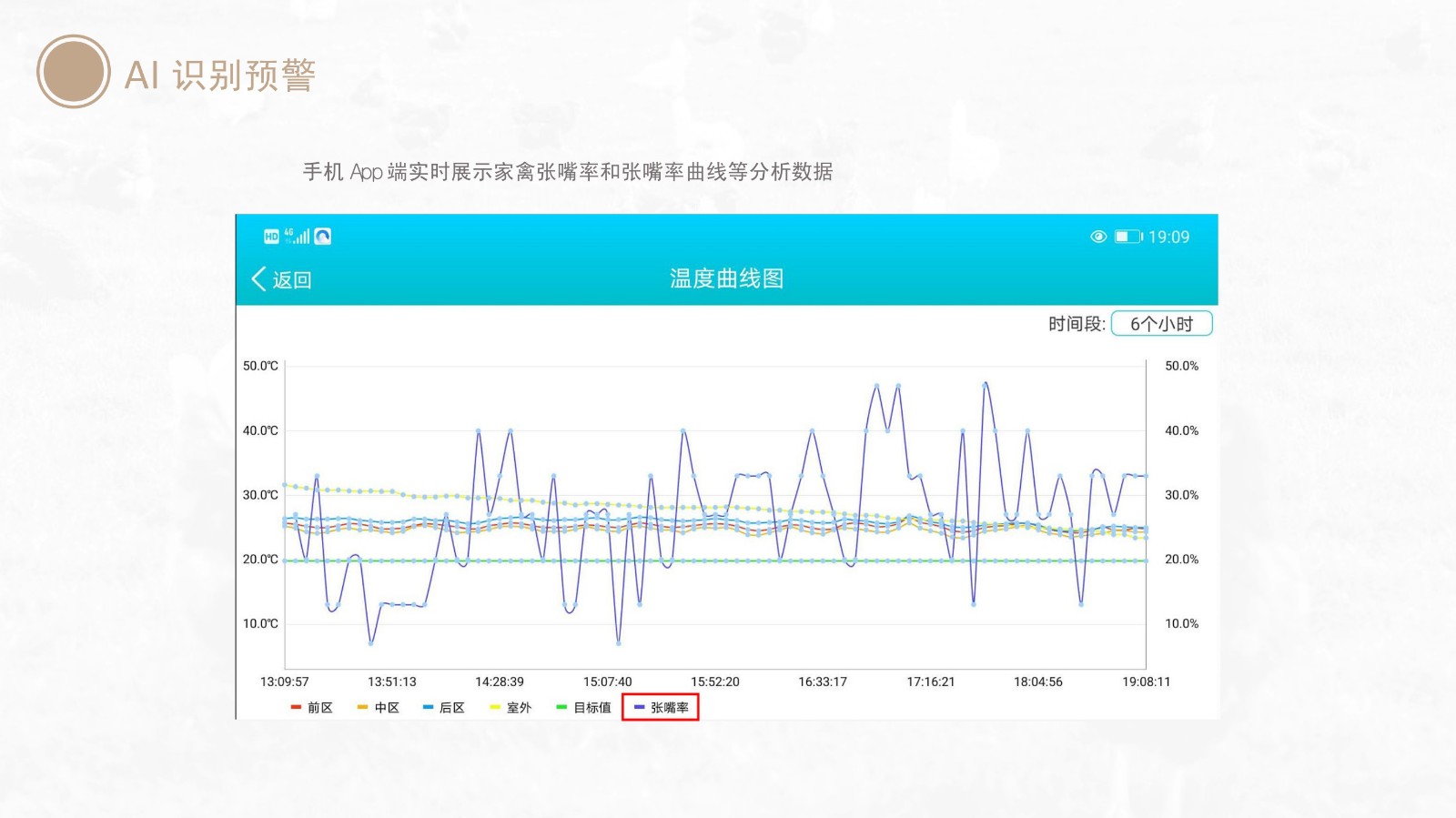The height and width of the screenshot is (818, 1456).
Task: Click the HD status indicator icon
Action: click(271, 237)
